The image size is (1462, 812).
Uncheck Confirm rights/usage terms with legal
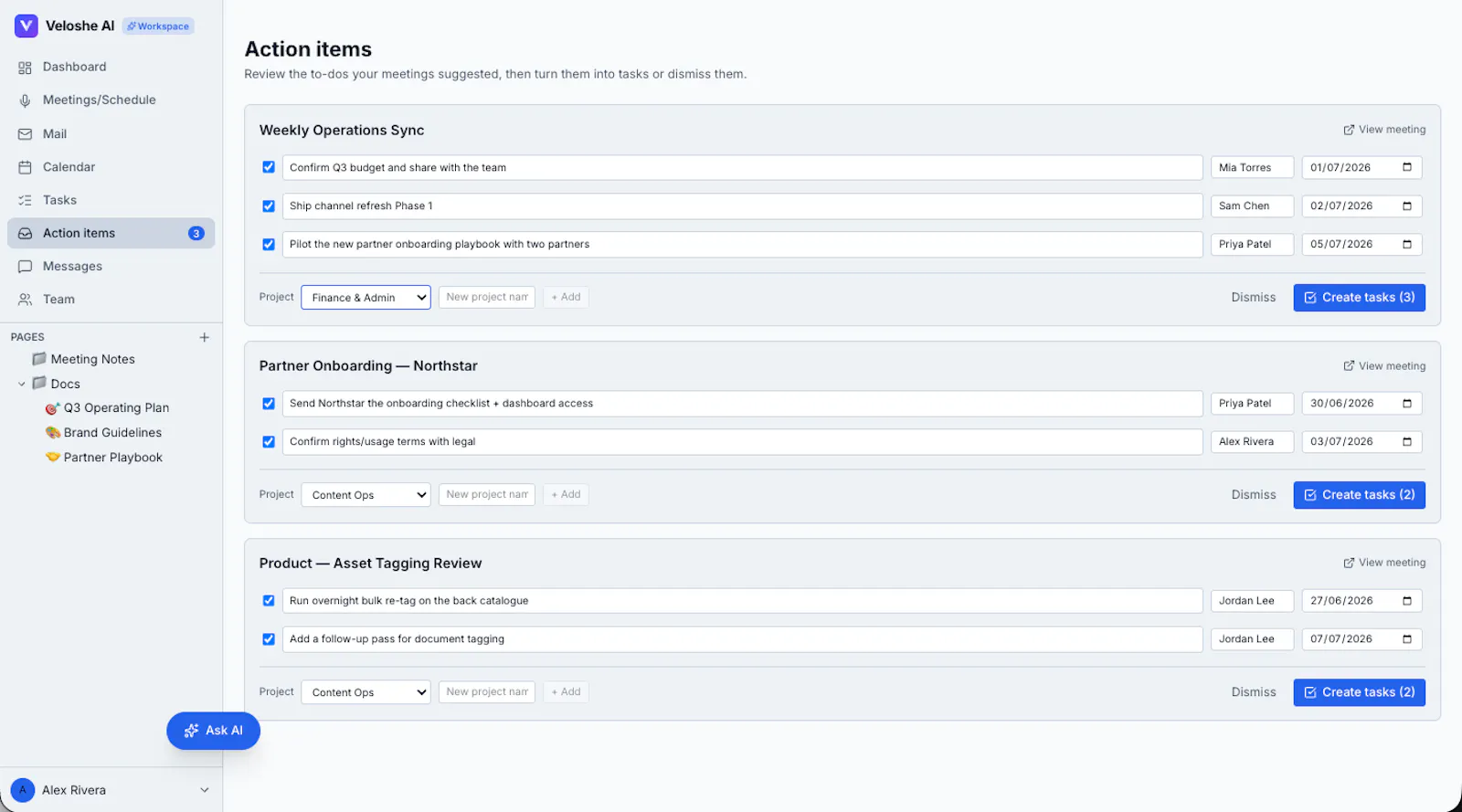coord(269,442)
